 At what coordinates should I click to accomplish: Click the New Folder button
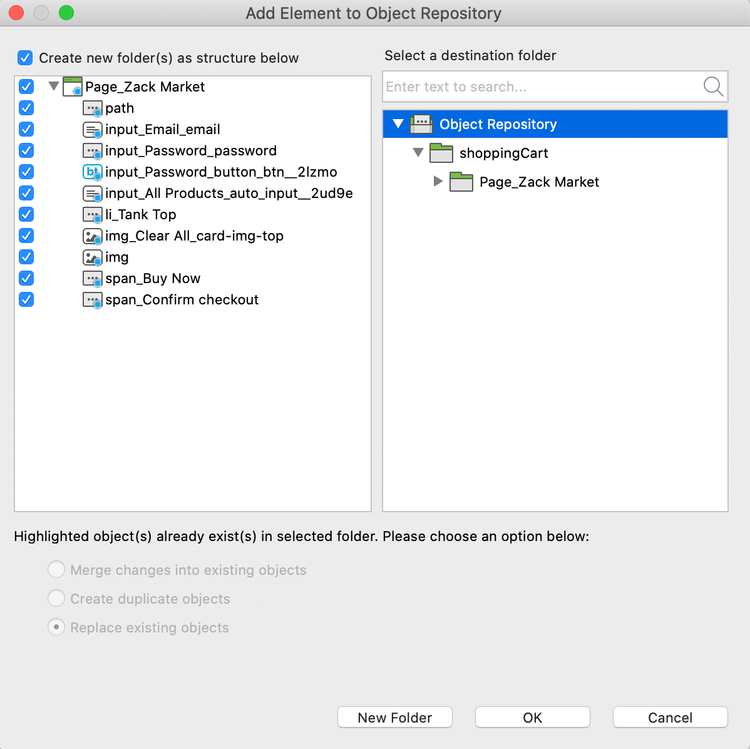pos(395,717)
